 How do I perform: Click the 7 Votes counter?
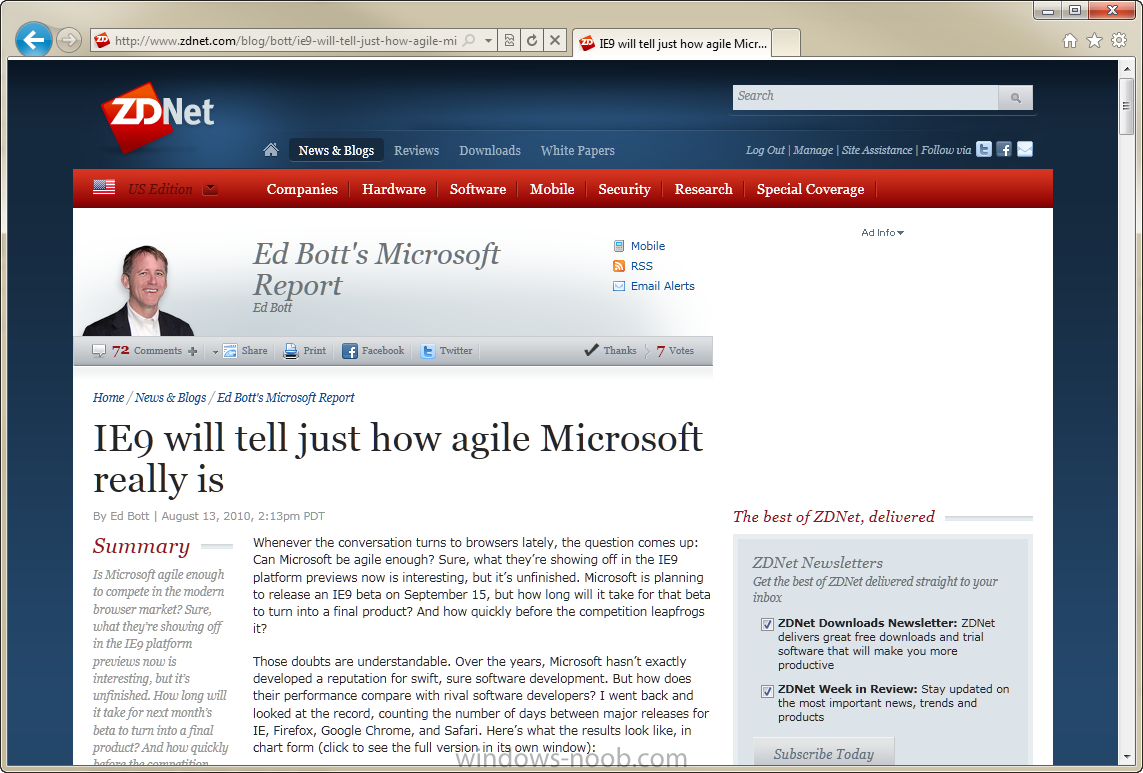tap(675, 351)
